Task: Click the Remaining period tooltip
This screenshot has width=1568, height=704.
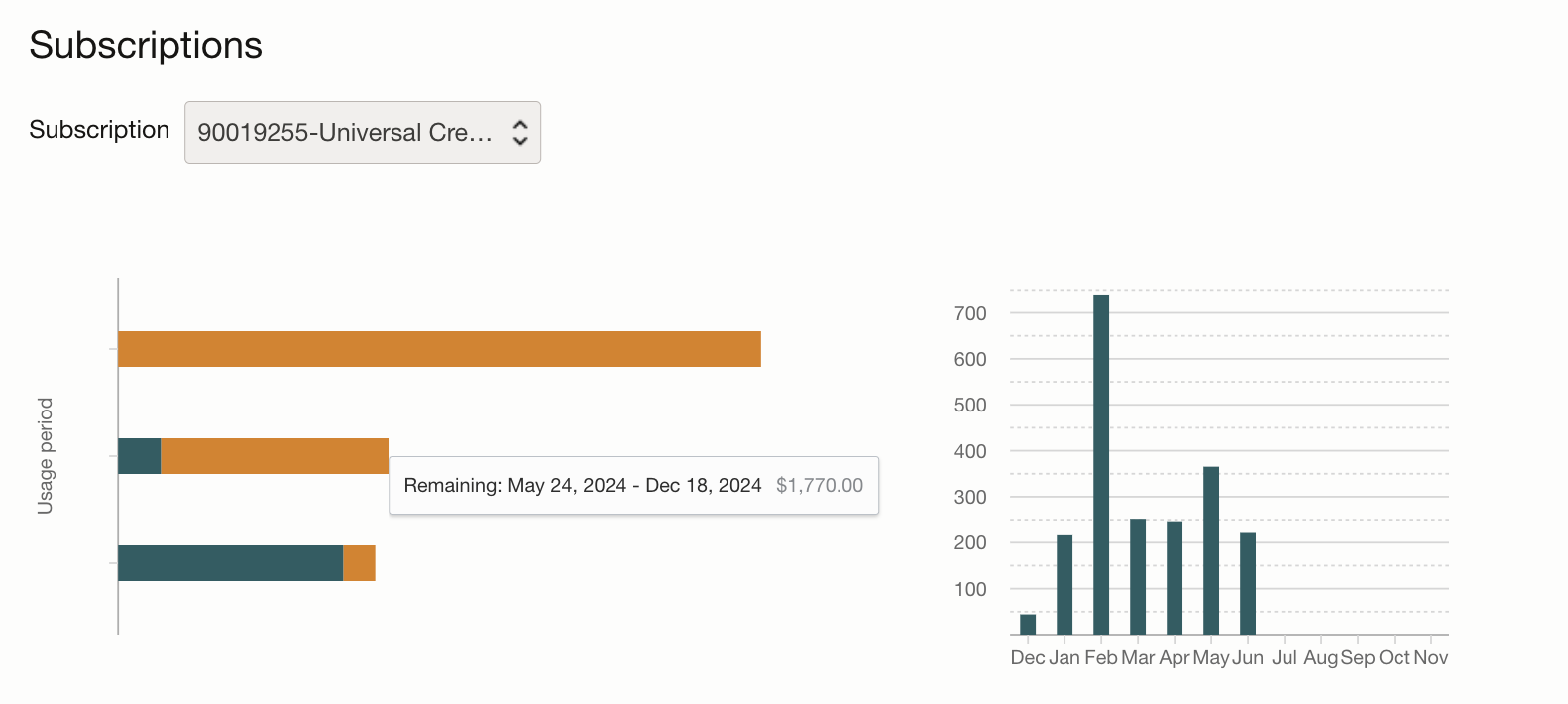Action: click(x=583, y=486)
